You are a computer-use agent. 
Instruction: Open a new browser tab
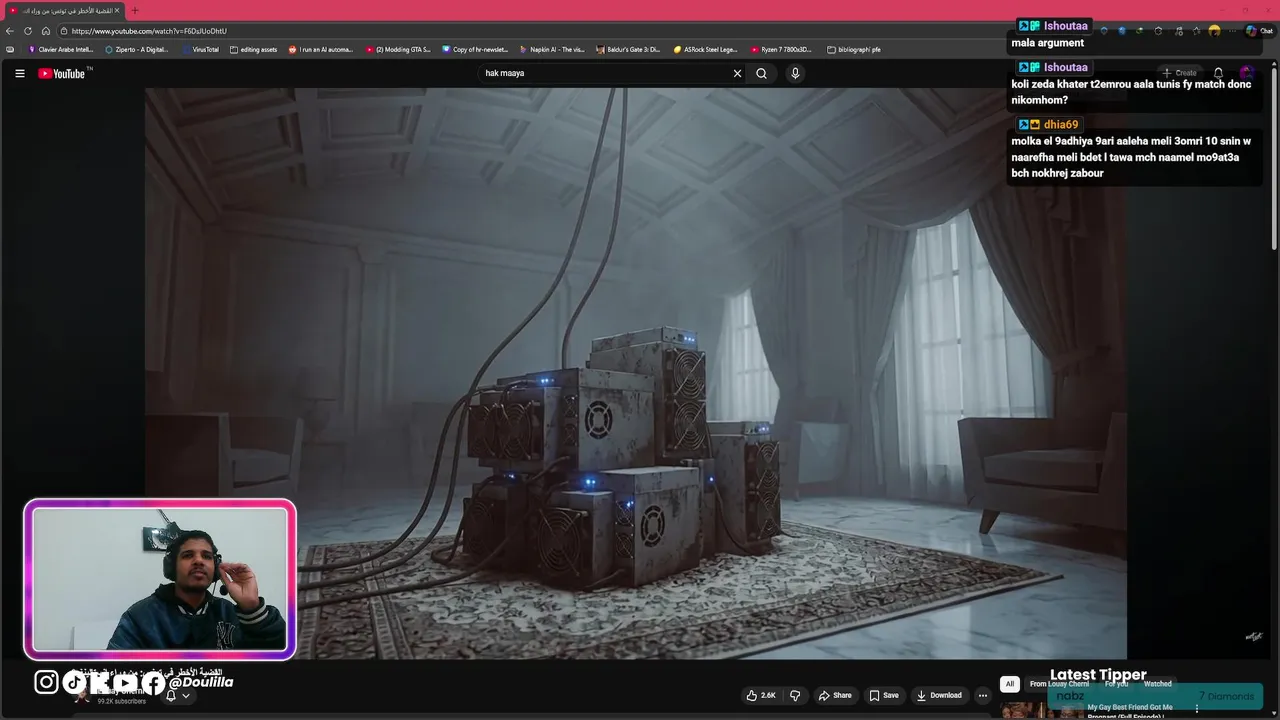pos(135,10)
